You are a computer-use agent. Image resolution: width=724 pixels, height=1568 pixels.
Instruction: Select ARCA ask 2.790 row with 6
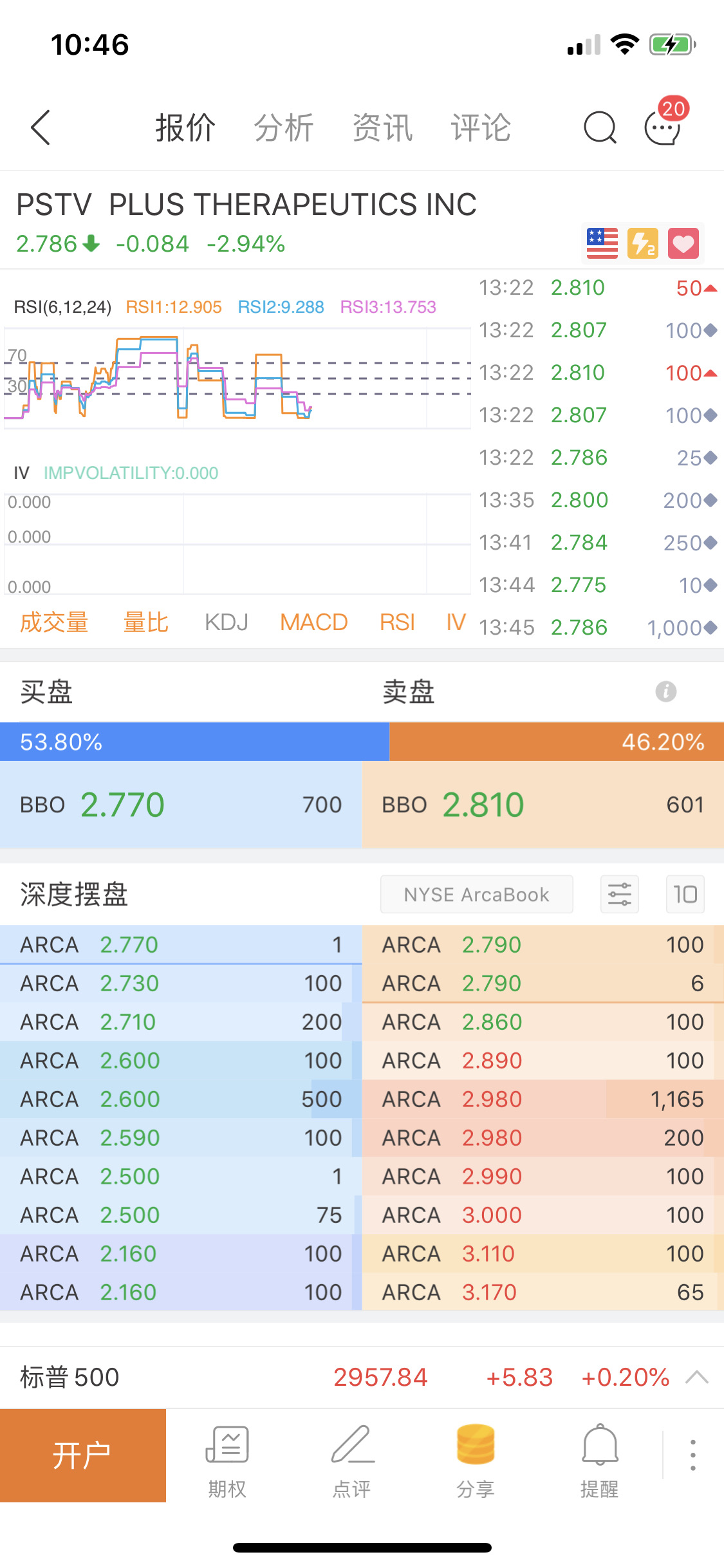(543, 983)
